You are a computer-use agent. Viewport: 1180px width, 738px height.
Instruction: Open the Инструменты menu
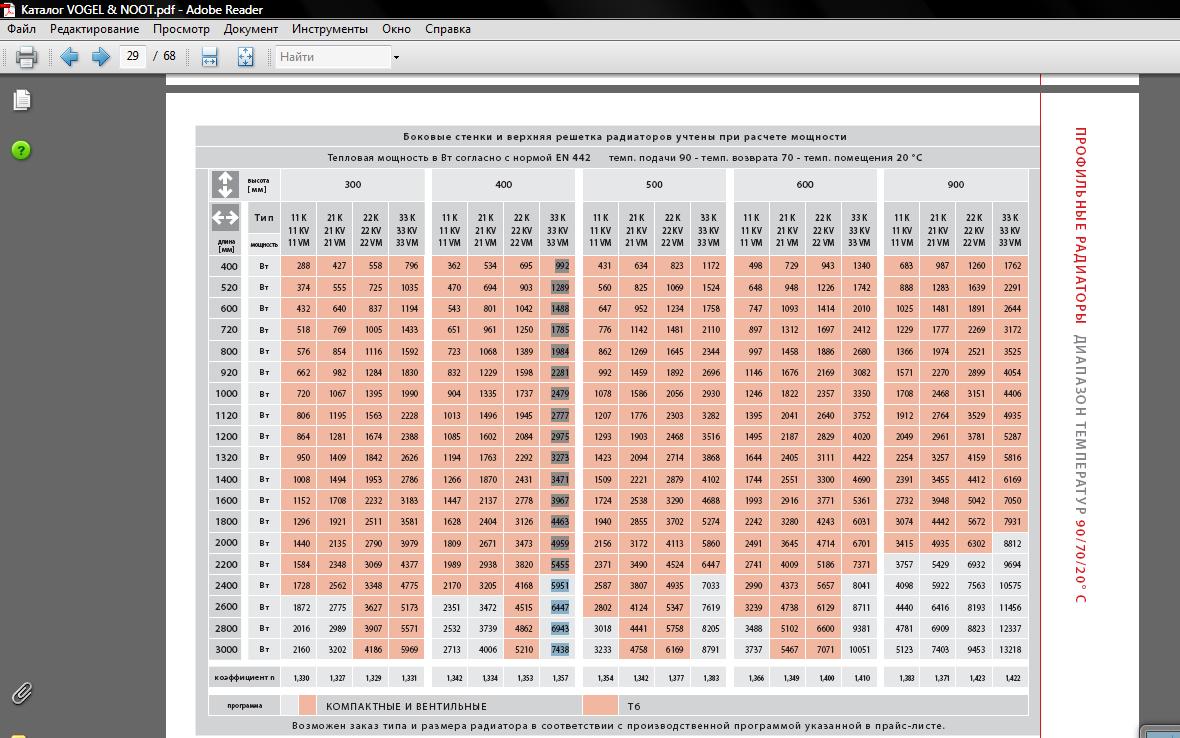(330, 29)
